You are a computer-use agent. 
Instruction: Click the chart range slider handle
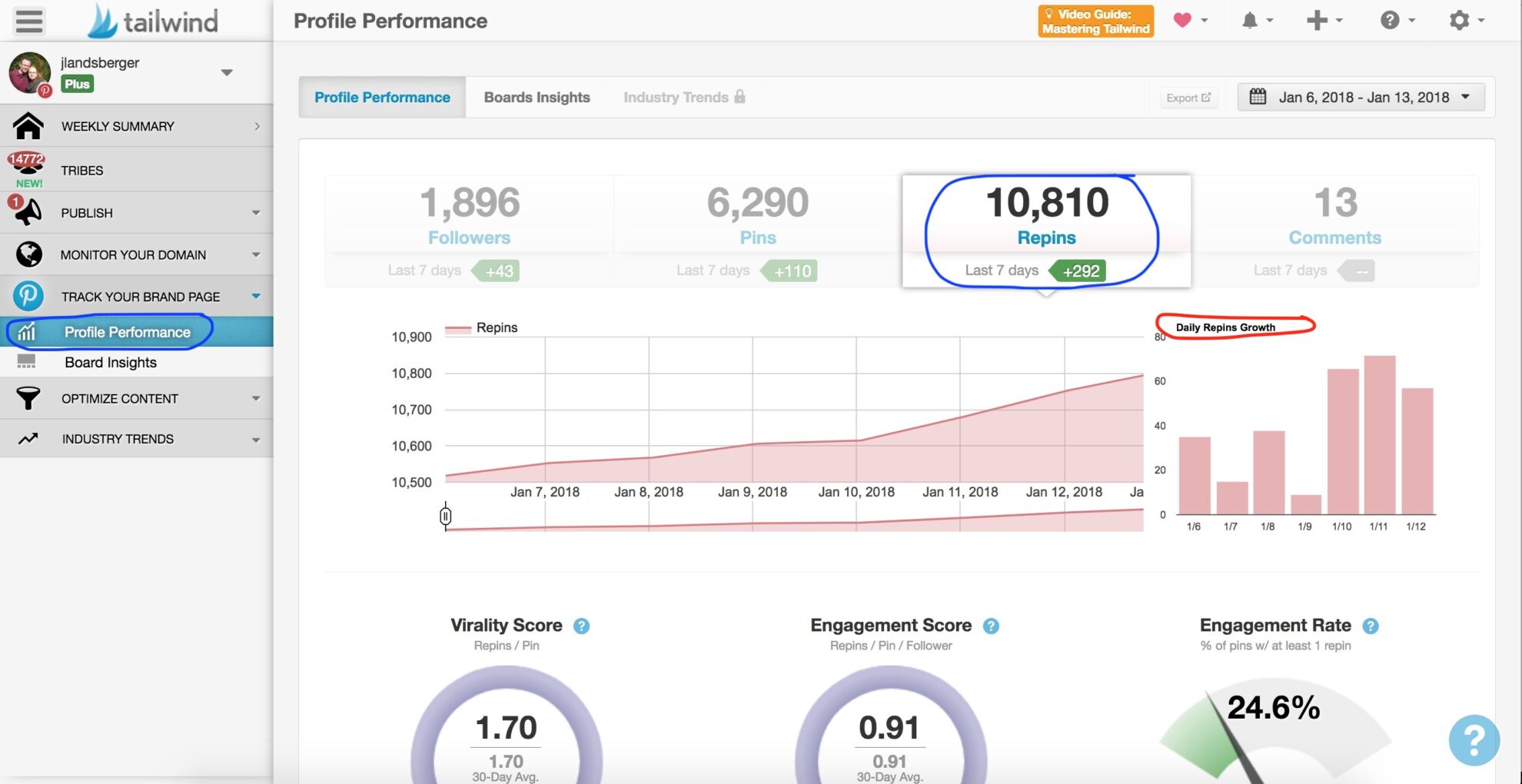[x=446, y=516]
